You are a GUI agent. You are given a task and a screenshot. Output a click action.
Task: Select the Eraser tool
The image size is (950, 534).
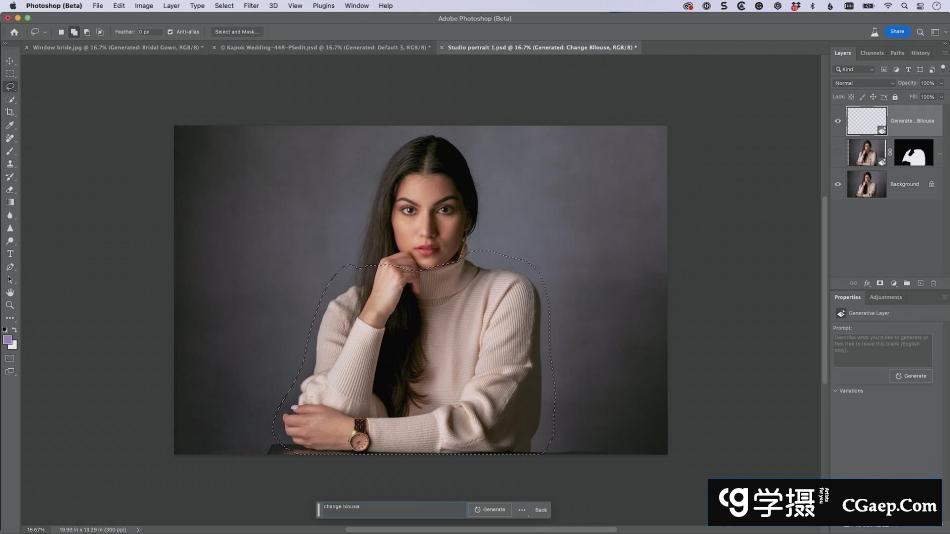[10, 189]
